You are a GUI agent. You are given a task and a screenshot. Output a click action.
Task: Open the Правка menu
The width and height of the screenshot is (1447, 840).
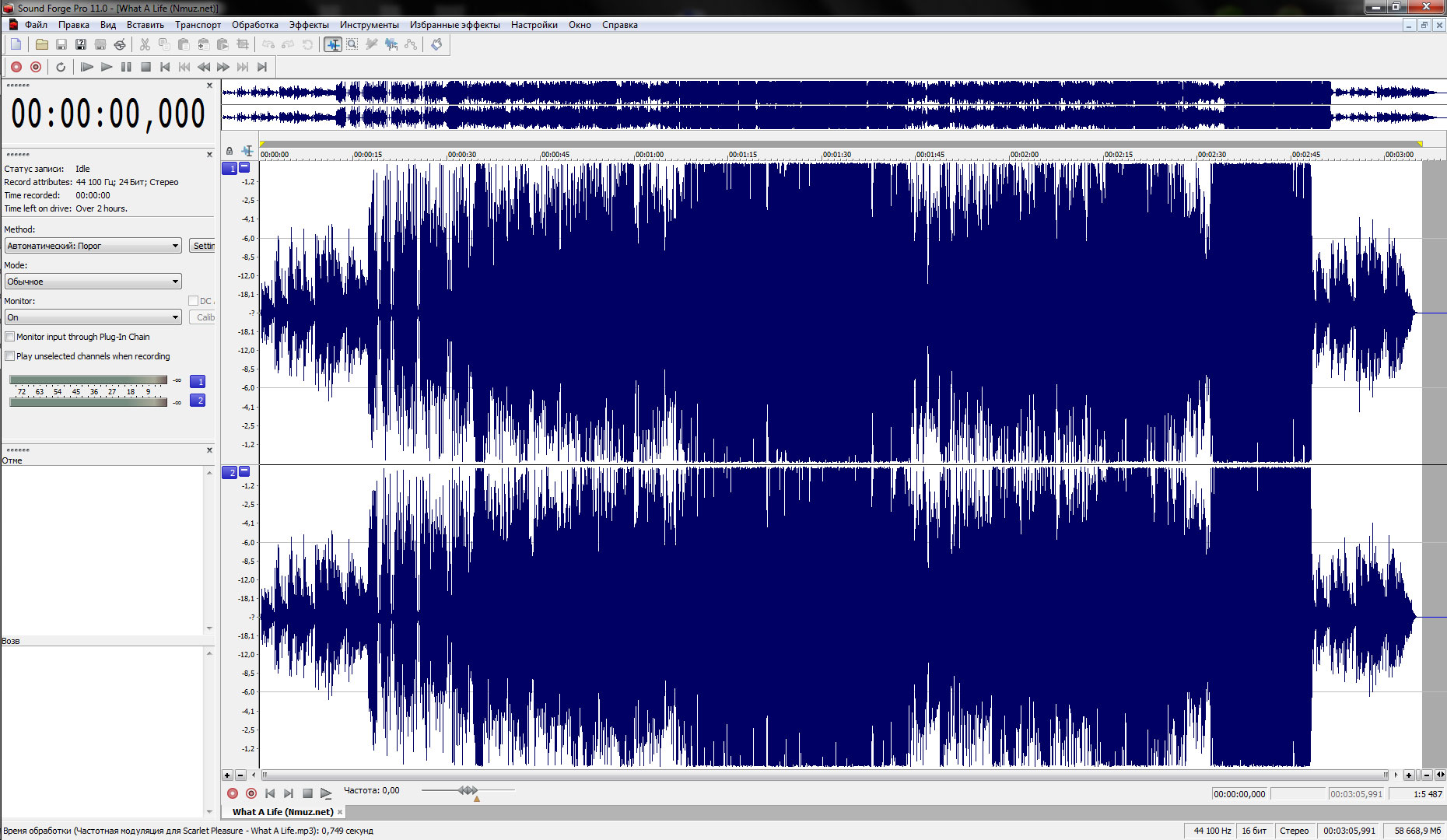tap(74, 25)
